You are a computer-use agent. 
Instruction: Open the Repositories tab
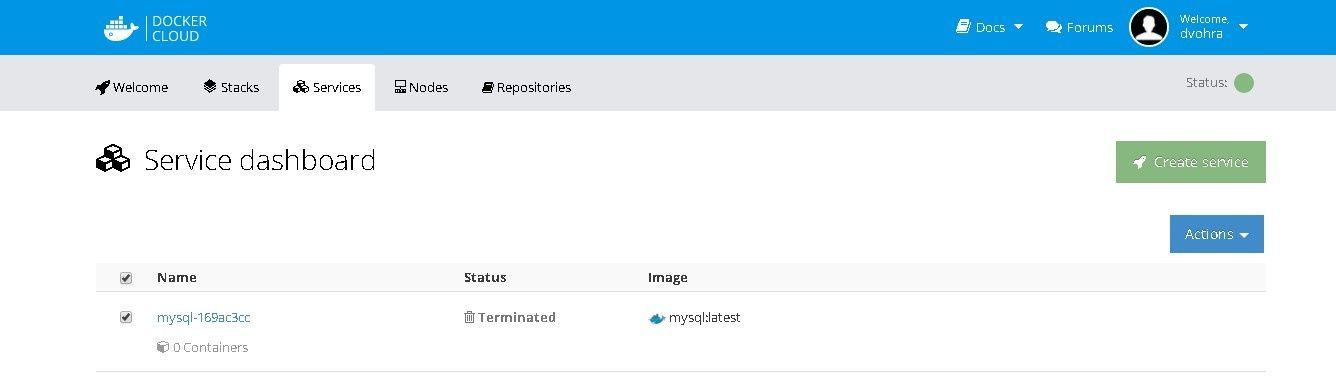526,87
